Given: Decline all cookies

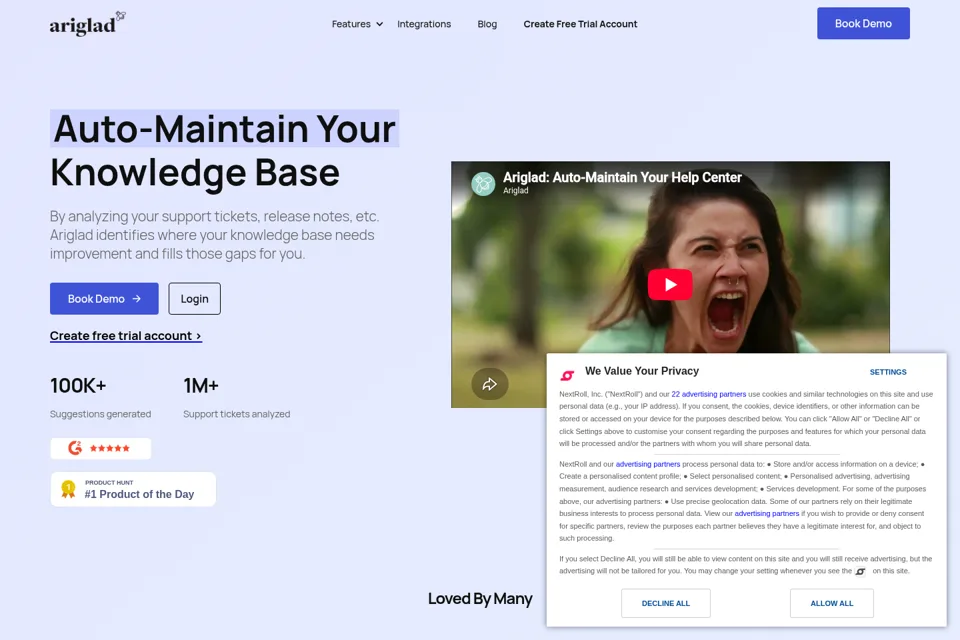Looking at the screenshot, I should 666,603.
